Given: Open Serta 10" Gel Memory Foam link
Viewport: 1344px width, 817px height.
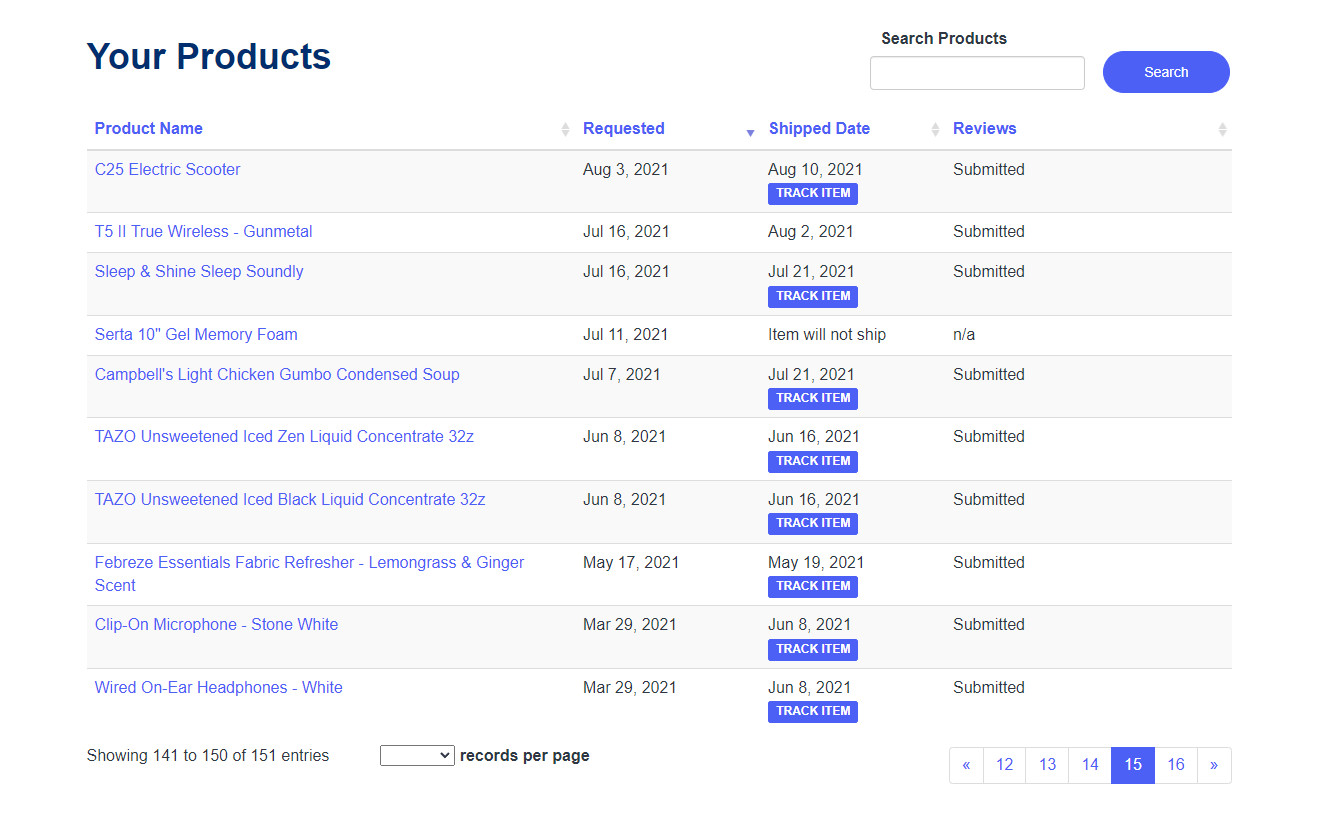Looking at the screenshot, I should 196,335.
